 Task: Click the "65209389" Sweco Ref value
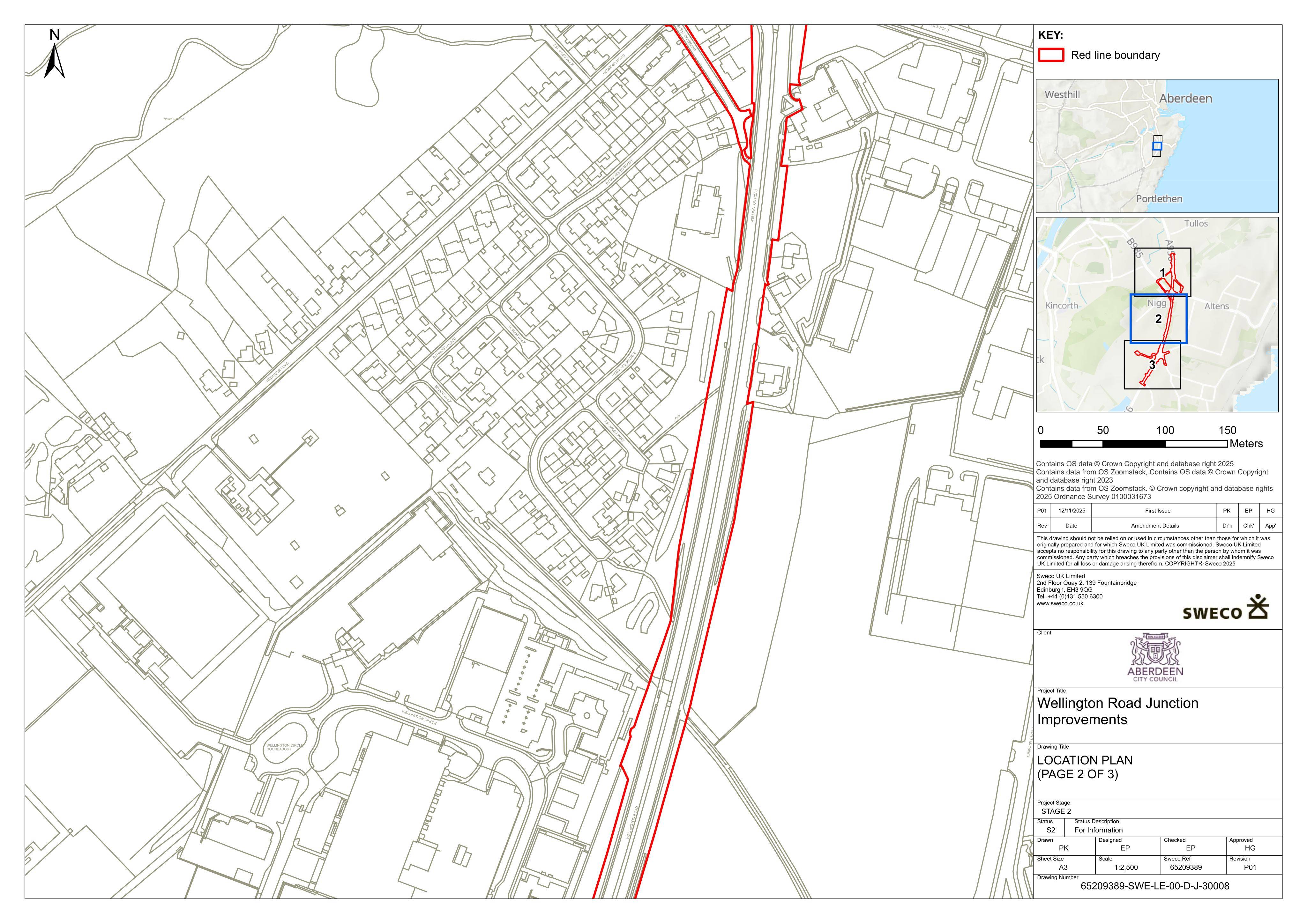pos(1186,868)
